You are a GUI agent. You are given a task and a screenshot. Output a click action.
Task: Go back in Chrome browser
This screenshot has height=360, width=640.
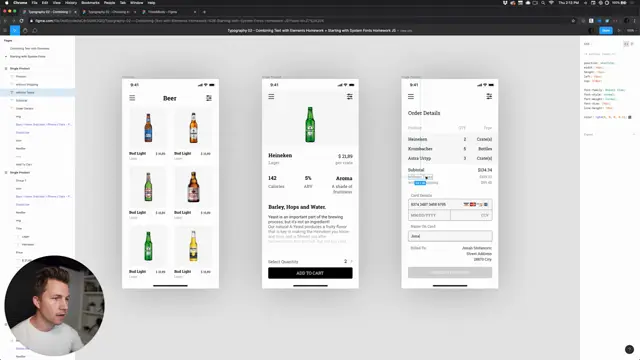(x=5, y=20)
